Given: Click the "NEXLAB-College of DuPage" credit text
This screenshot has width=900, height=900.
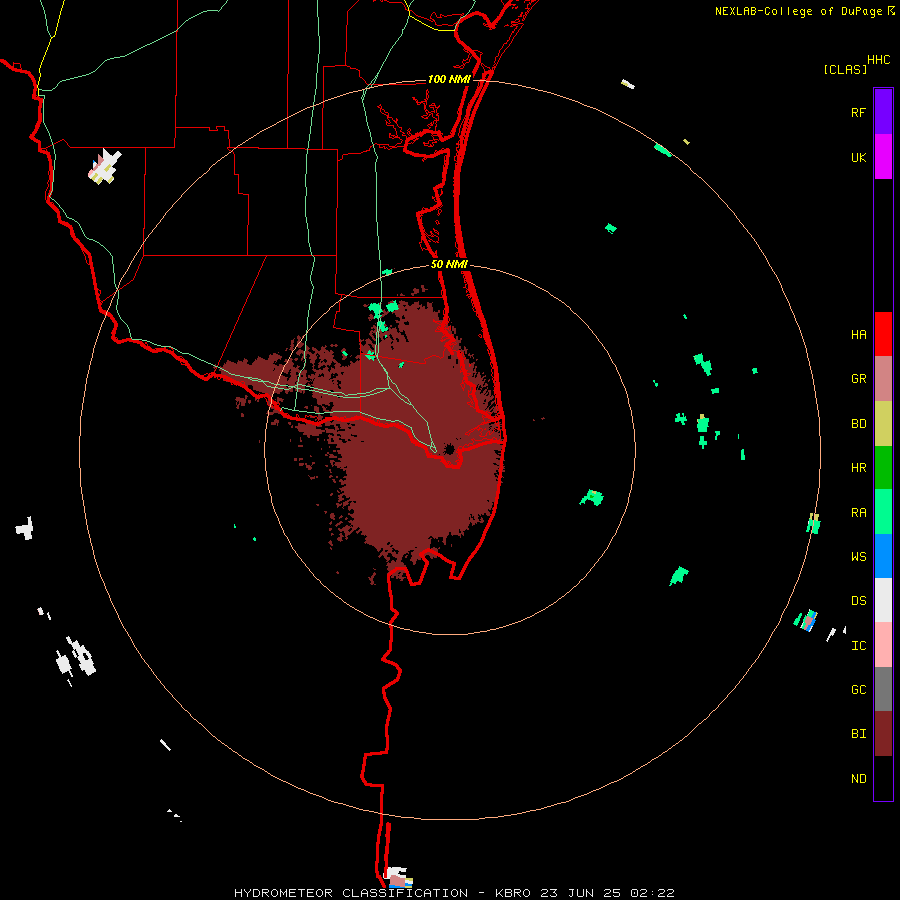Looking at the screenshot, I should (x=798, y=11).
